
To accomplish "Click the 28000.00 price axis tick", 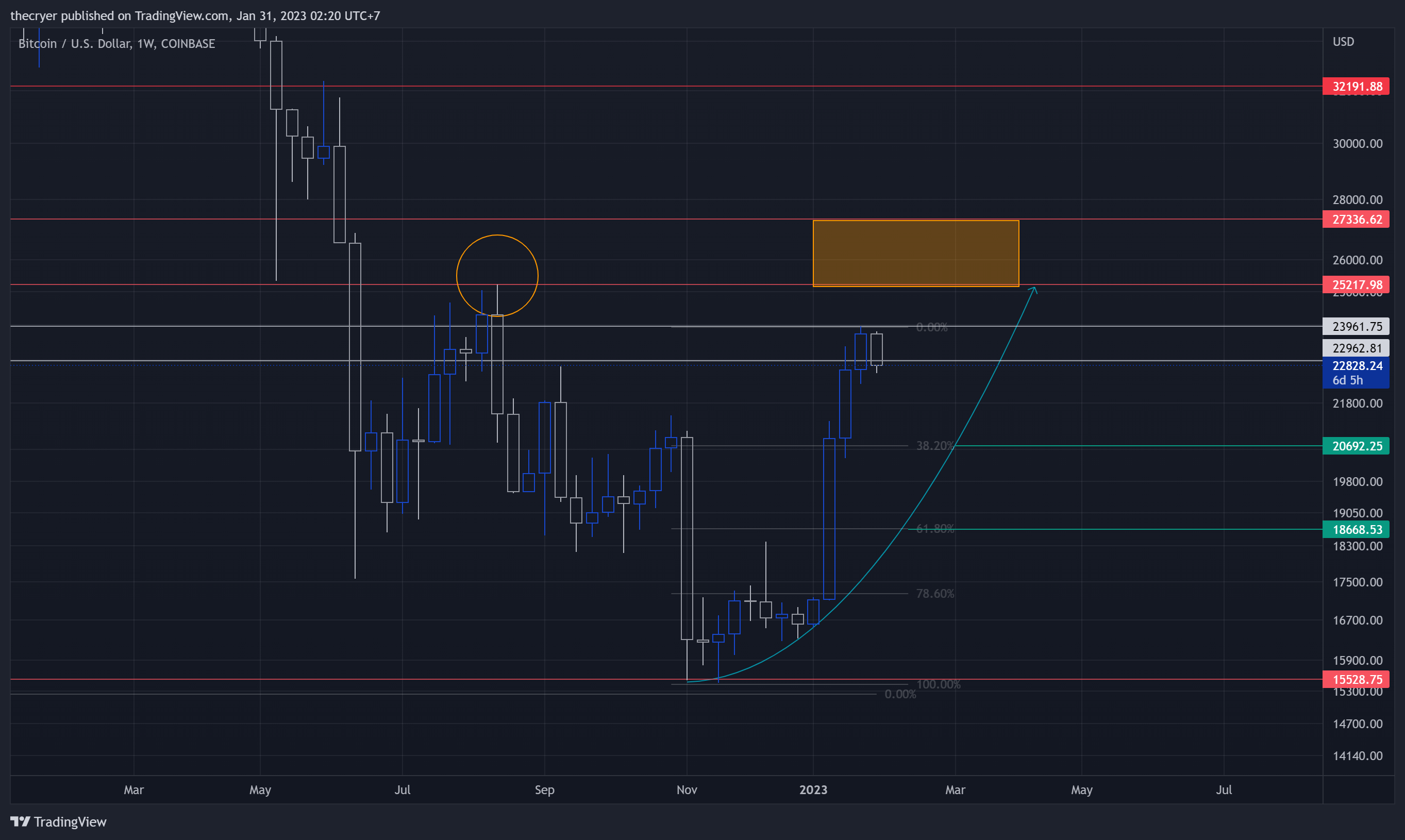I will coord(1357,200).
